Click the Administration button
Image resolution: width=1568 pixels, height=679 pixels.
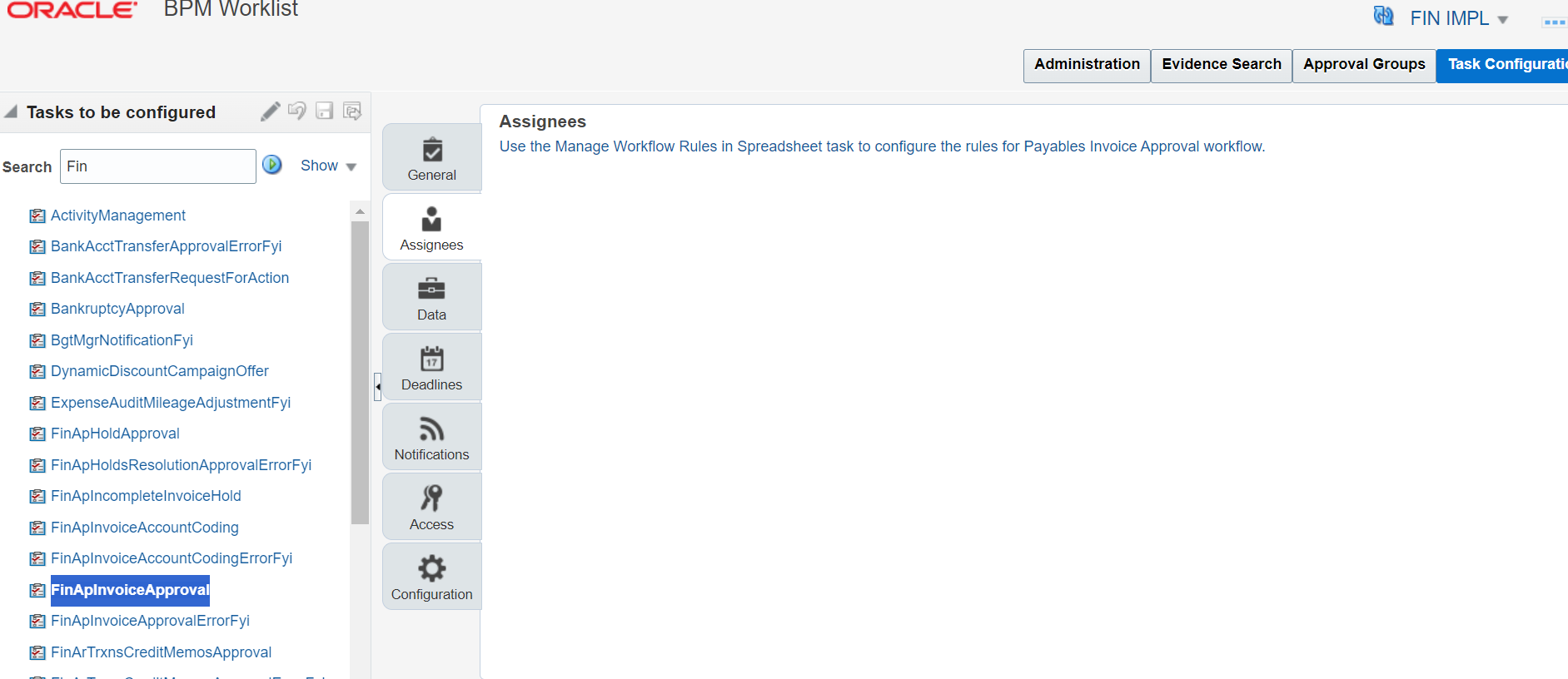[x=1086, y=64]
